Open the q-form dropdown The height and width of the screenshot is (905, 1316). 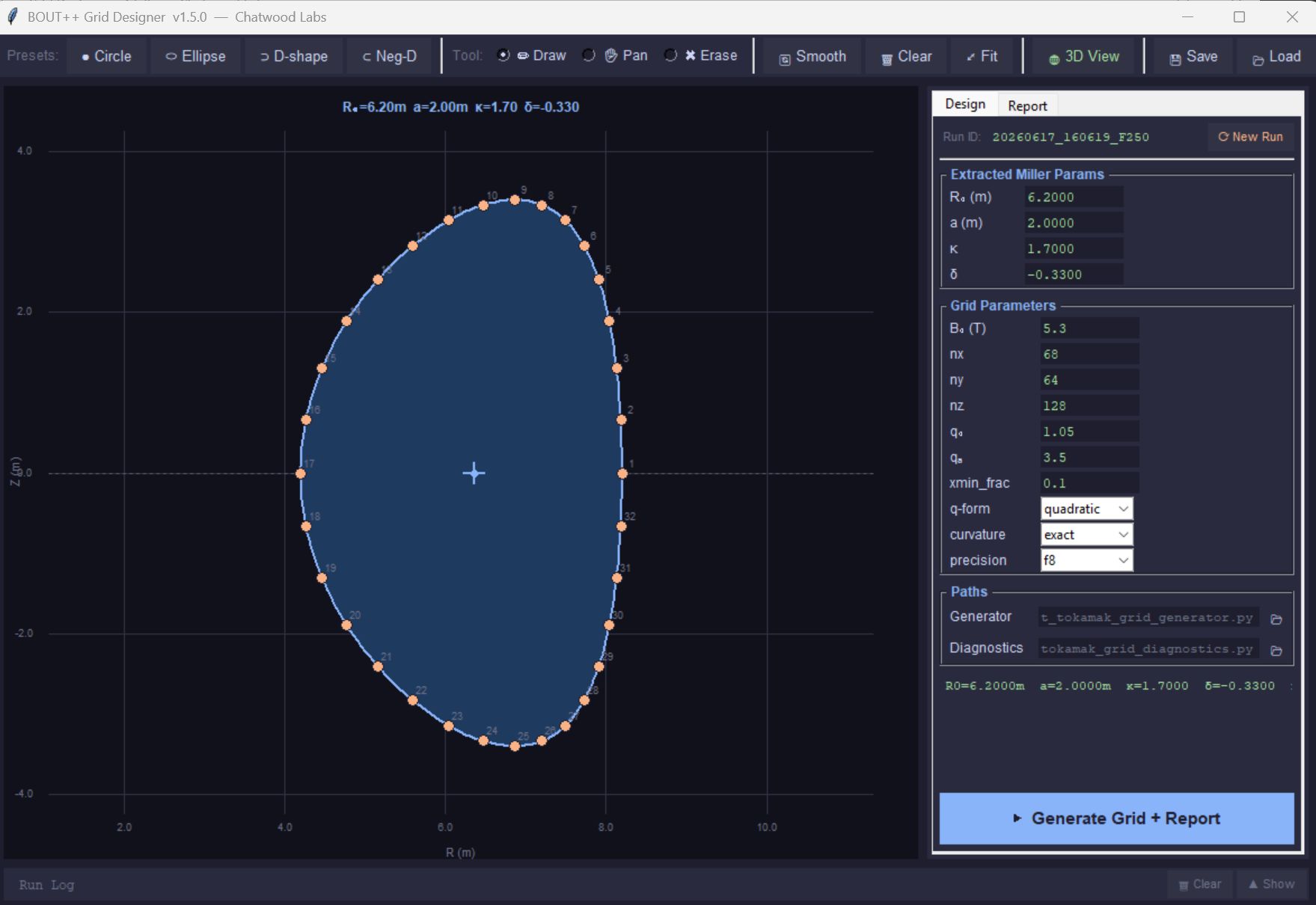click(1086, 509)
